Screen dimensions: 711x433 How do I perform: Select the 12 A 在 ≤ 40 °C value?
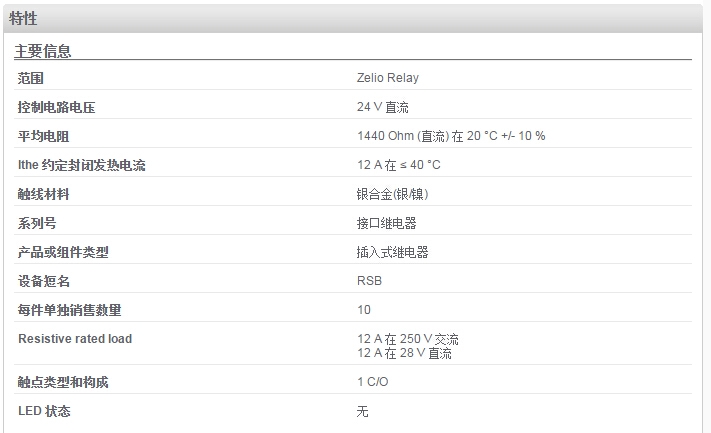[399, 165]
